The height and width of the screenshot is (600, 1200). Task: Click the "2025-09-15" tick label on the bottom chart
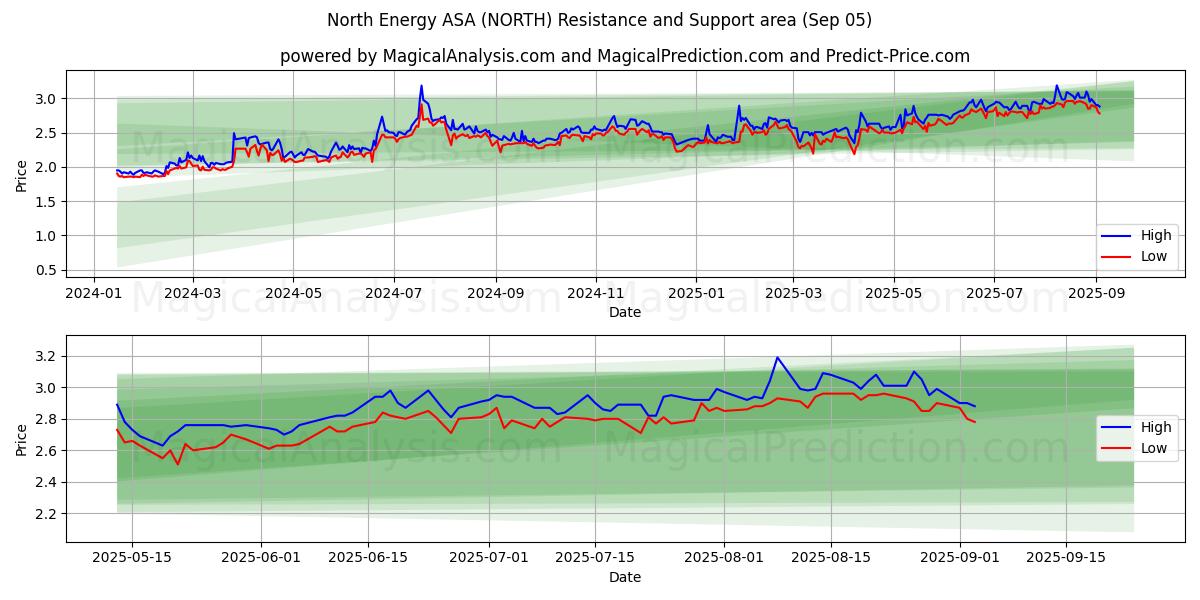coord(1064,557)
